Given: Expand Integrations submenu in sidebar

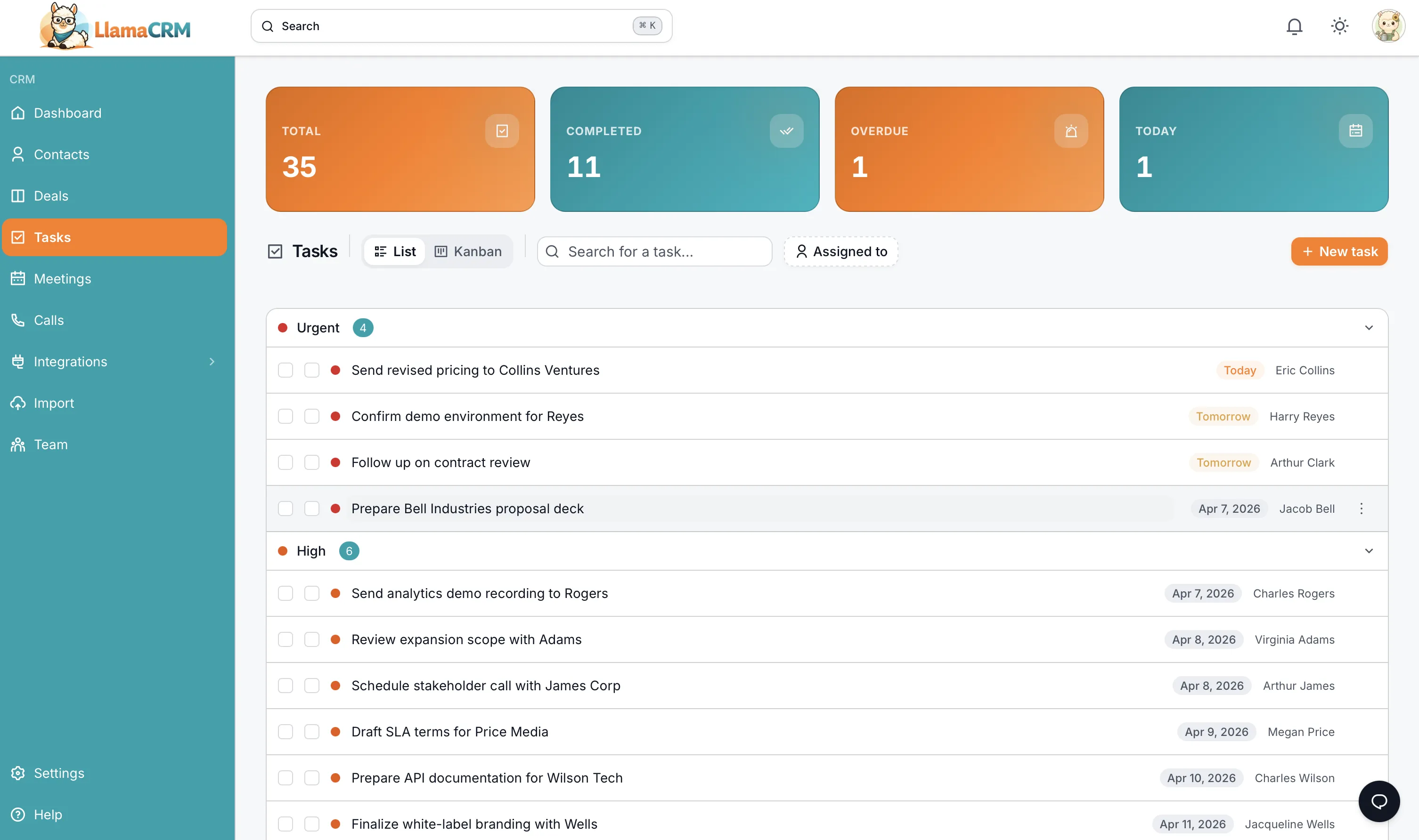Looking at the screenshot, I should point(212,361).
